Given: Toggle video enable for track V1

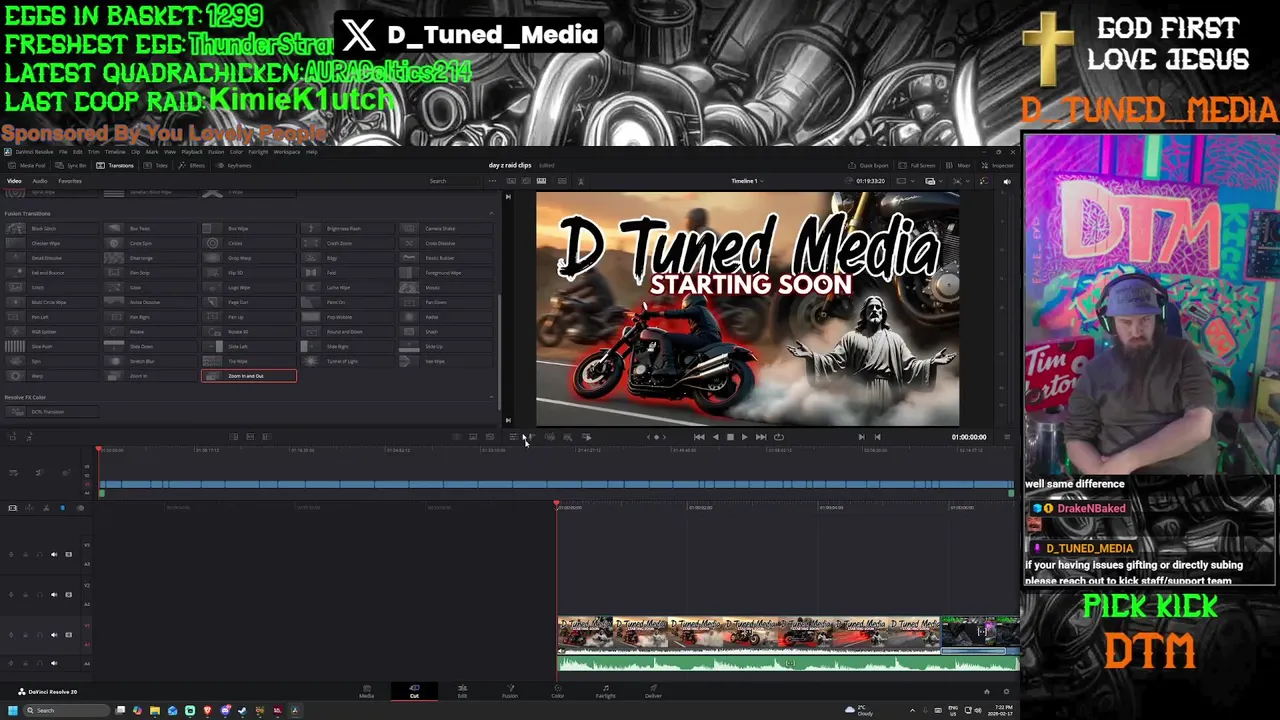Looking at the screenshot, I should pos(69,635).
